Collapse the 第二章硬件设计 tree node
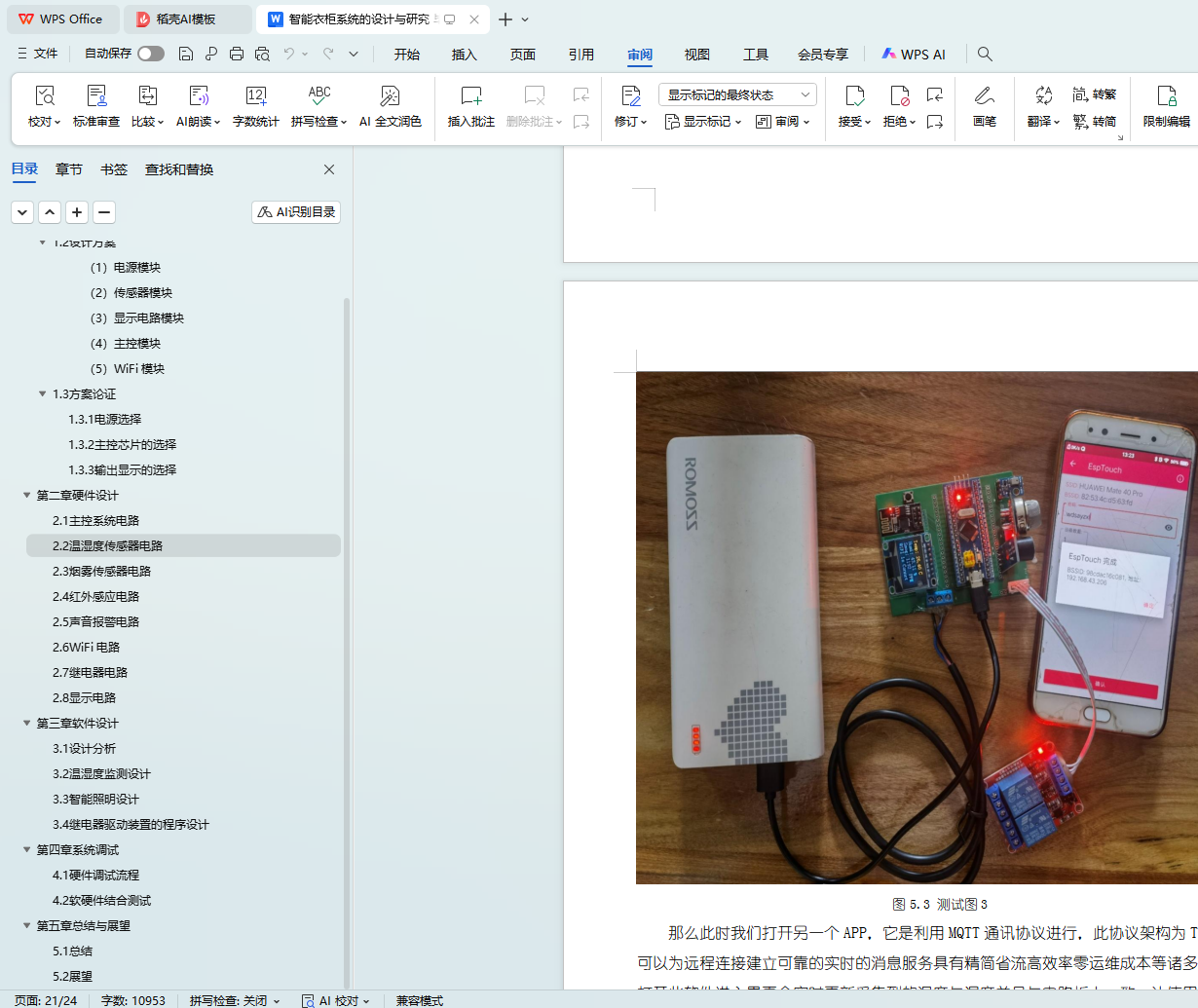This screenshot has height=1008, width=1198. 27,496
